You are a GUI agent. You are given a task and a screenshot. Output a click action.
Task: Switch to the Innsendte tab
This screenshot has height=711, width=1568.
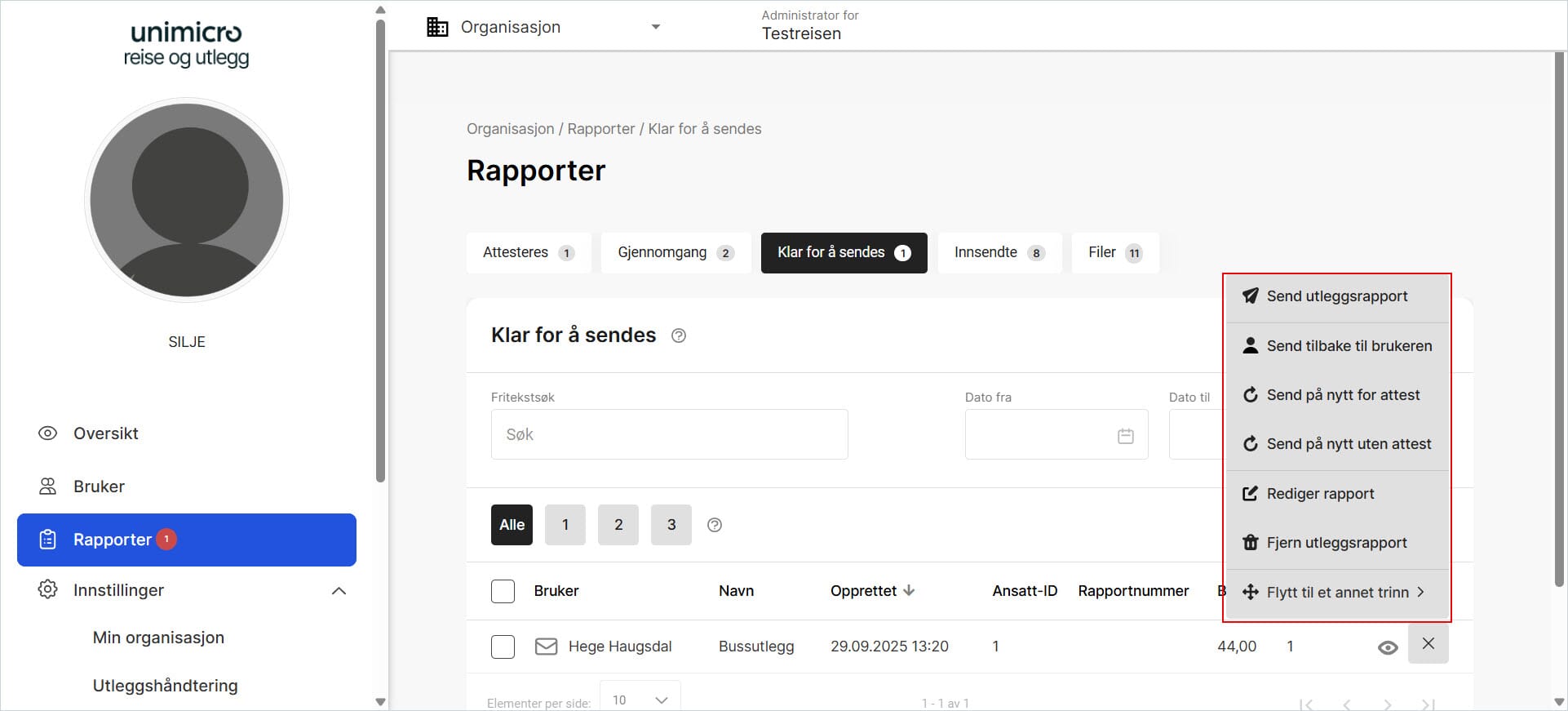[999, 252]
